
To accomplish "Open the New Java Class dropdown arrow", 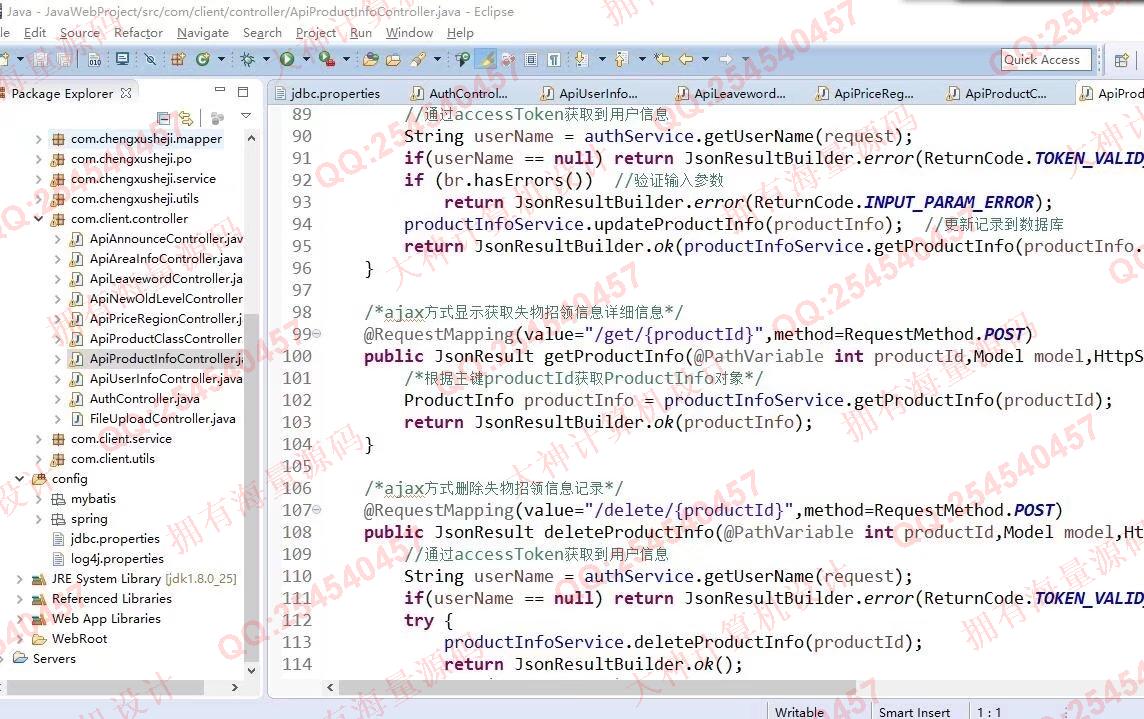I will tap(221, 59).
